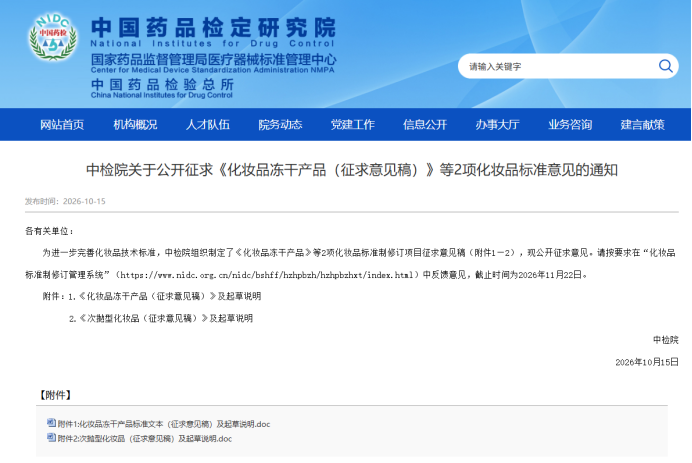Click the 【附件】 section heading
The height and width of the screenshot is (463, 692).
point(55,395)
